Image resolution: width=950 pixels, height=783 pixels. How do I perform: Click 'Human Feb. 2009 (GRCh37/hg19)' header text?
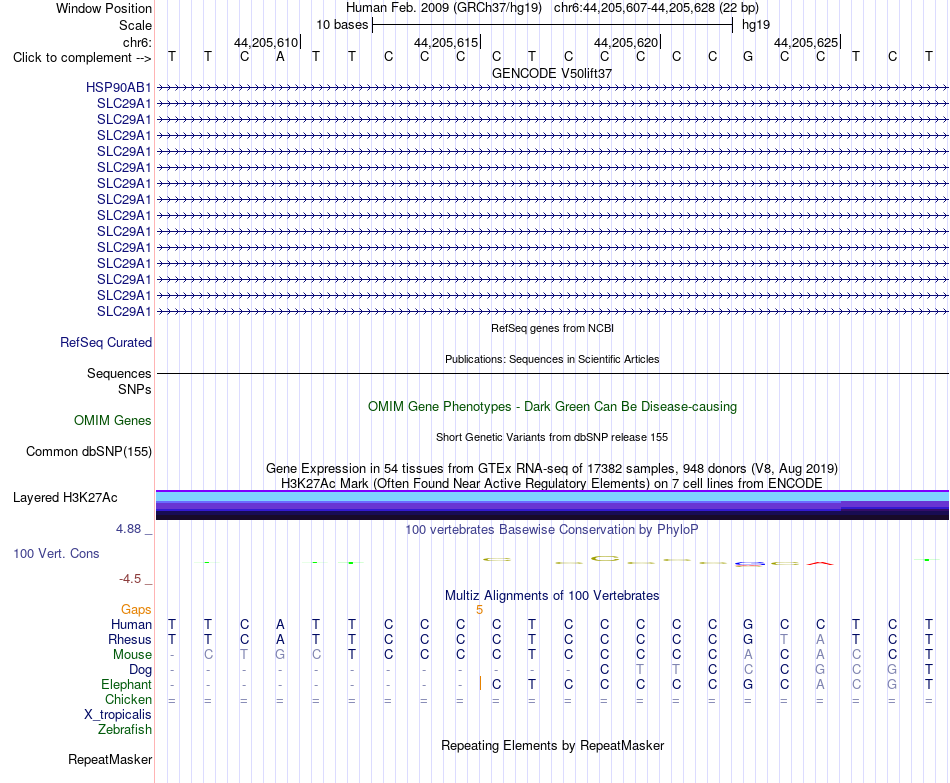tap(445, 8)
